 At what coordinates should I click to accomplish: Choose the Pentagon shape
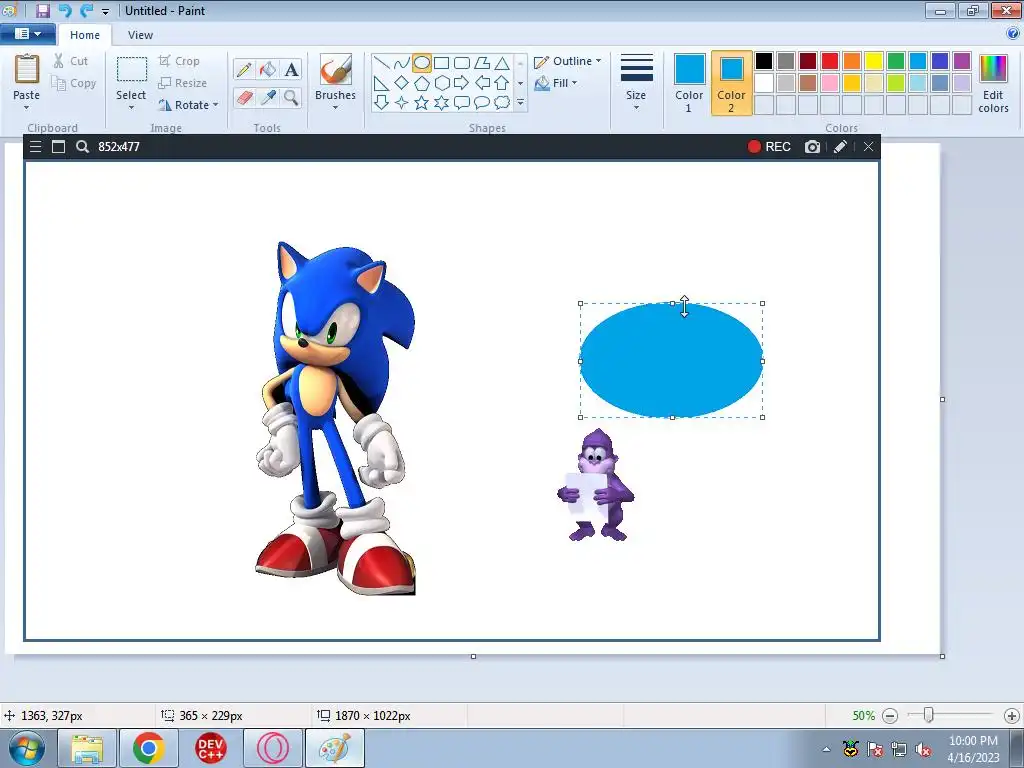422,83
